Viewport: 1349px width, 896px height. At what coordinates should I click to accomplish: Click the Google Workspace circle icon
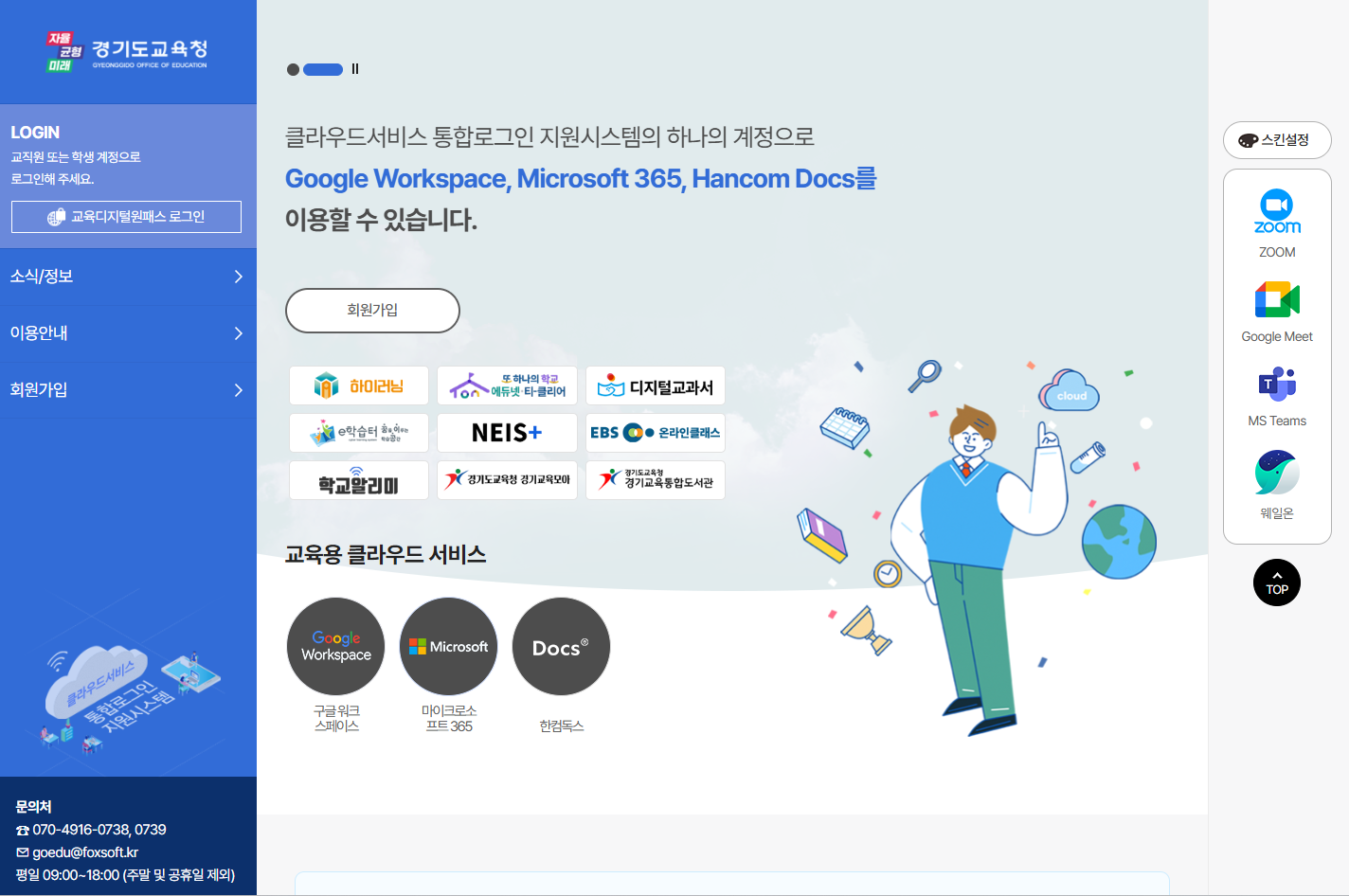pos(335,647)
